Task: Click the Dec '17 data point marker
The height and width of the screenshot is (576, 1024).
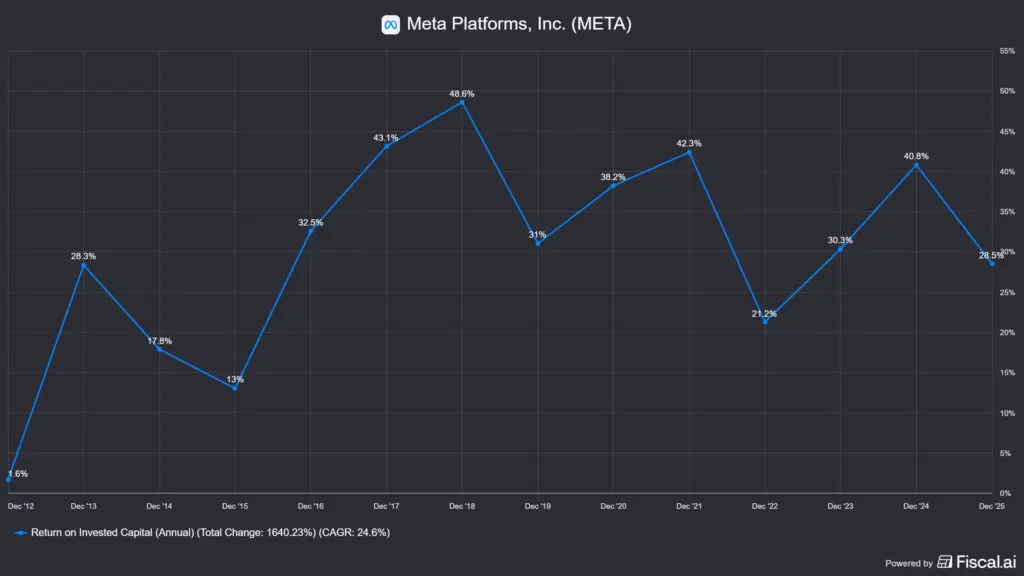Action: click(x=387, y=146)
